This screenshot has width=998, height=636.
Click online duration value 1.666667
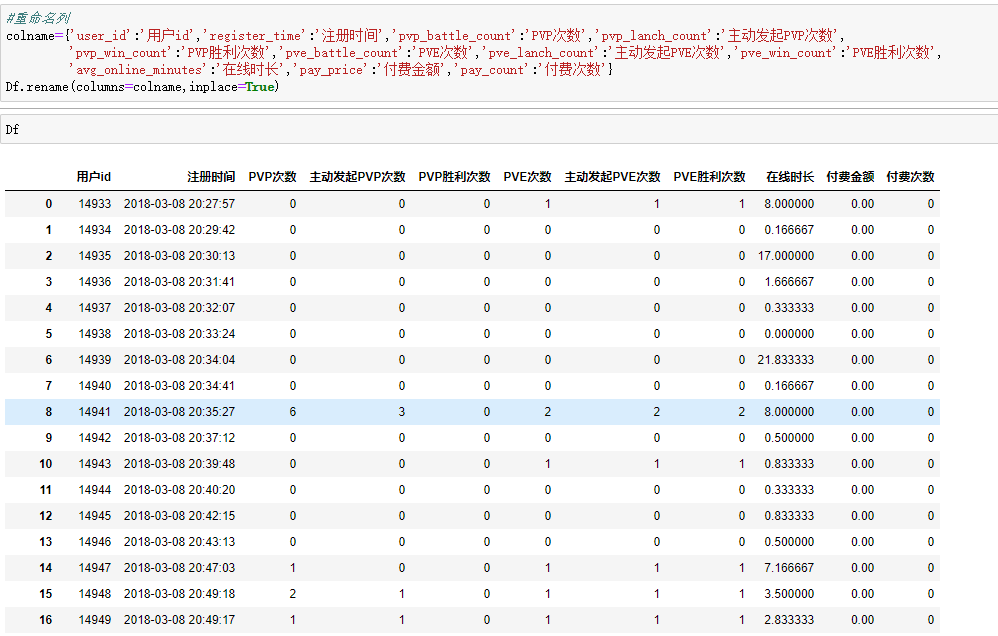[x=789, y=282]
